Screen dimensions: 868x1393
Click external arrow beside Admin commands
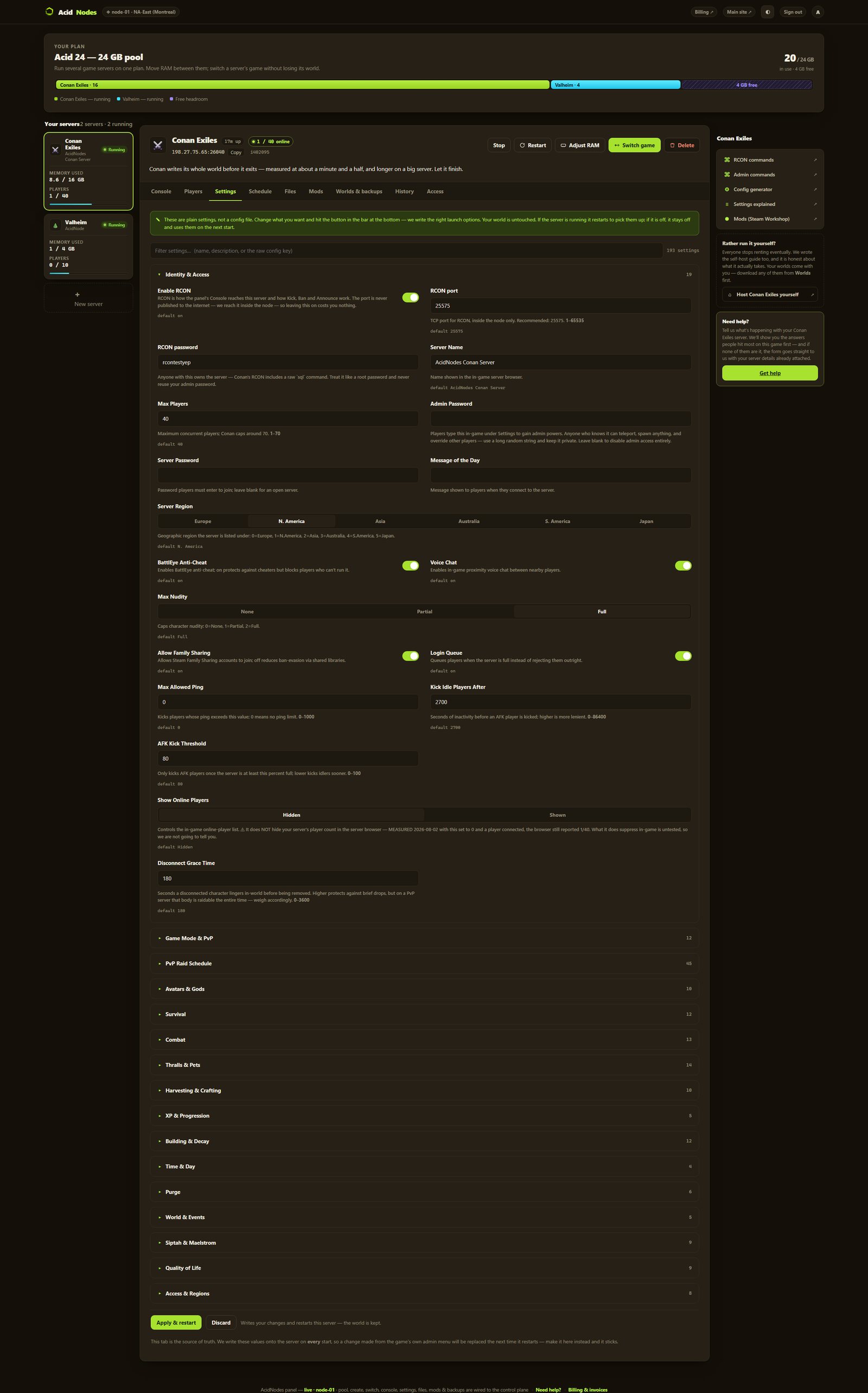(x=815, y=175)
